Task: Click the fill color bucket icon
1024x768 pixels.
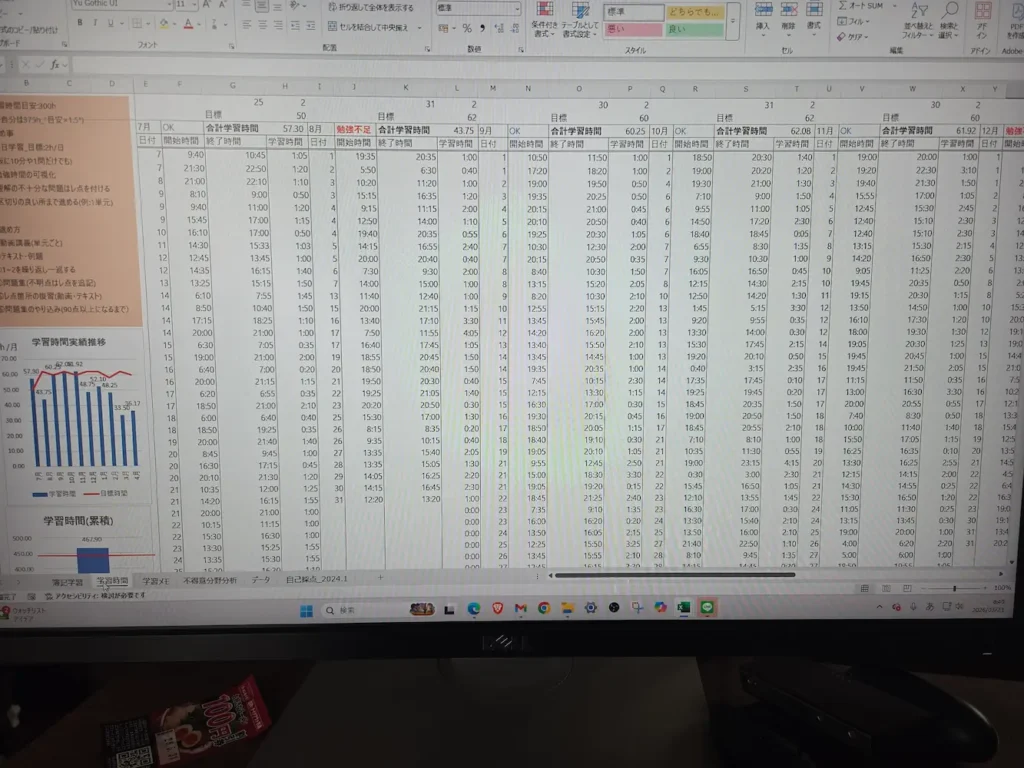Action: pos(166,24)
